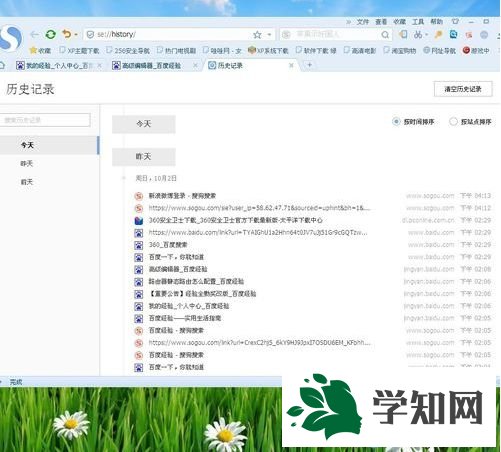Click the key password-manager icon
This screenshot has width=501, height=452.
coord(438,34)
